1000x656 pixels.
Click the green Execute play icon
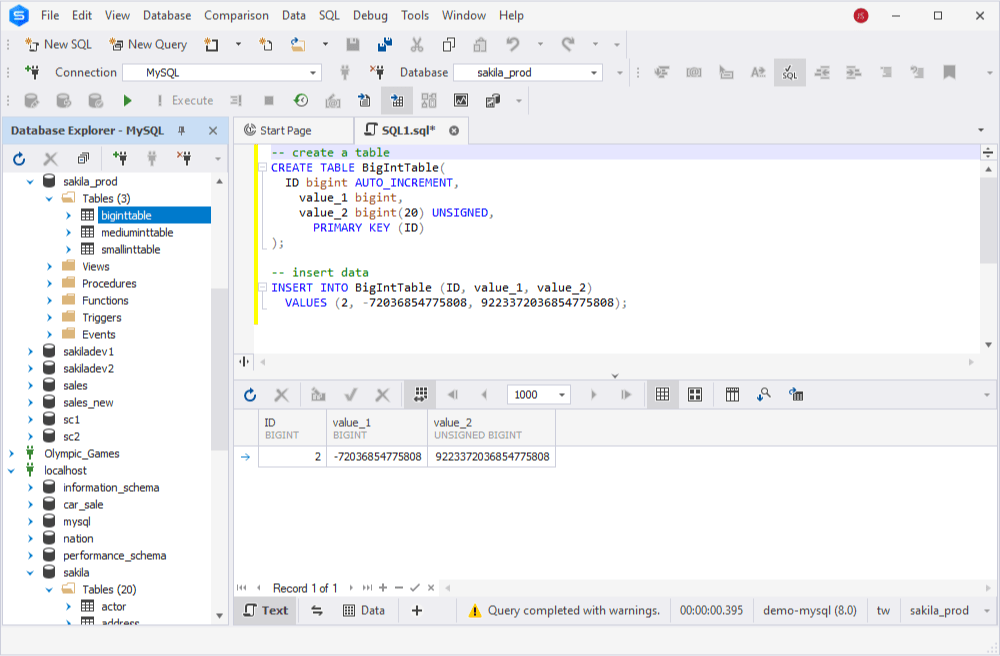[x=127, y=100]
